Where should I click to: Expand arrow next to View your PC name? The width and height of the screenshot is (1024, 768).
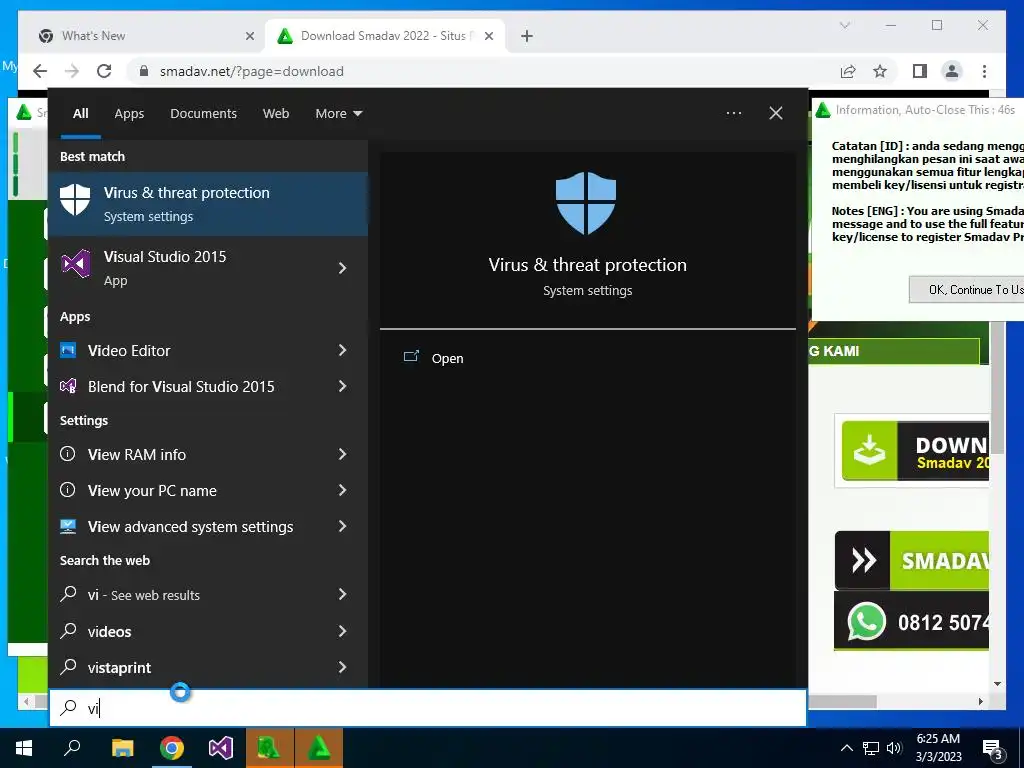click(342, 490)
